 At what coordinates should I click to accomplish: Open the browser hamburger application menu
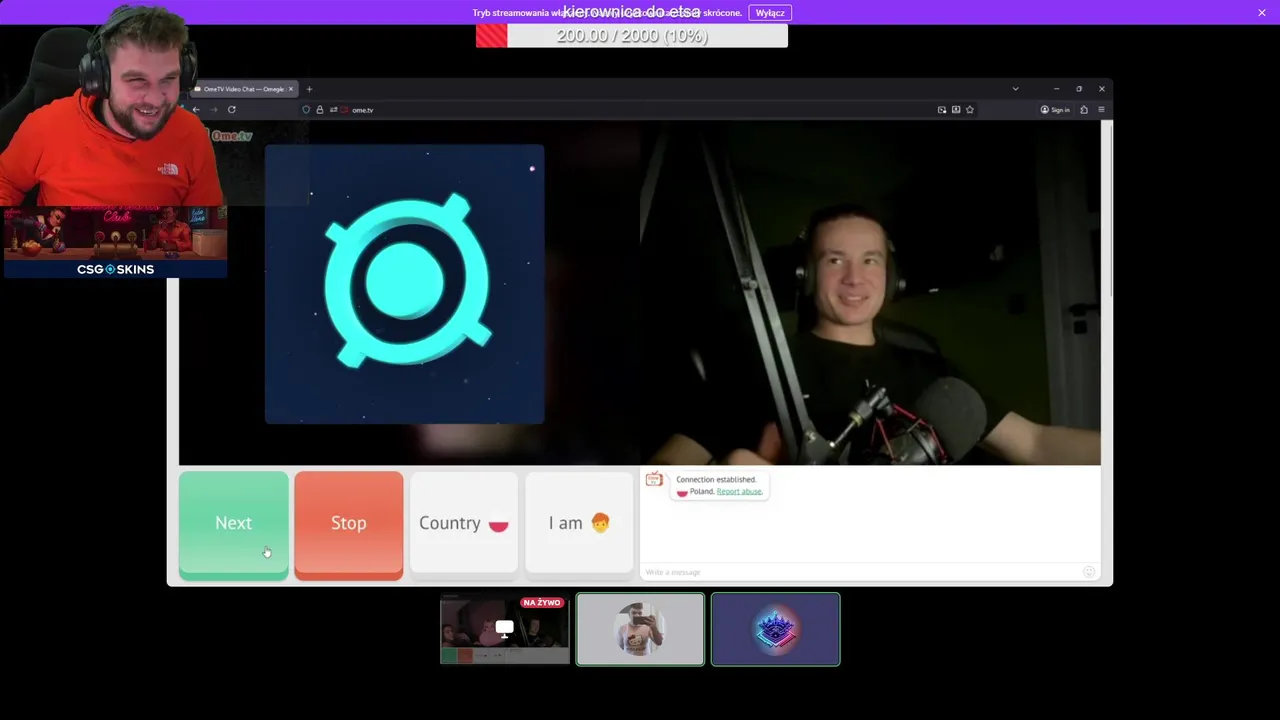coord(1101,110)
